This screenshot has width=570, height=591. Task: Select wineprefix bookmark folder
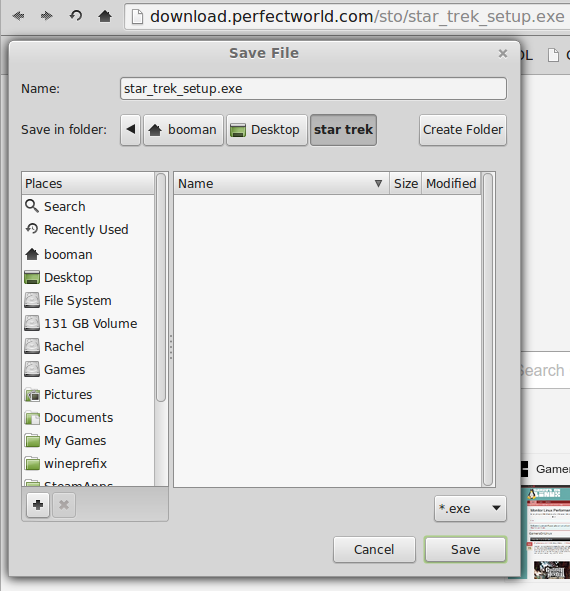[x=88, y=464]
